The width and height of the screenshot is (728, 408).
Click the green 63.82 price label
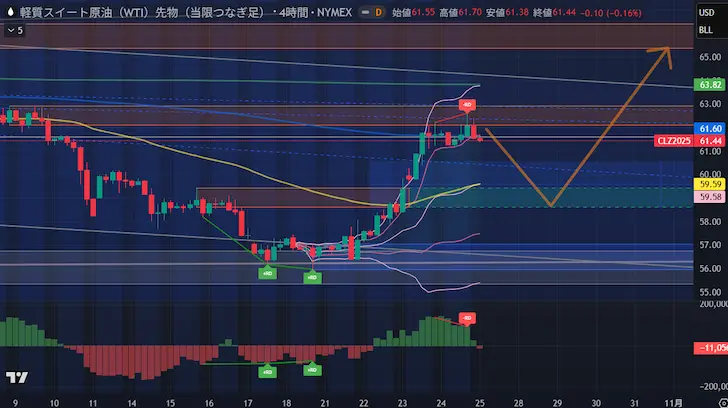pos(711,86)
